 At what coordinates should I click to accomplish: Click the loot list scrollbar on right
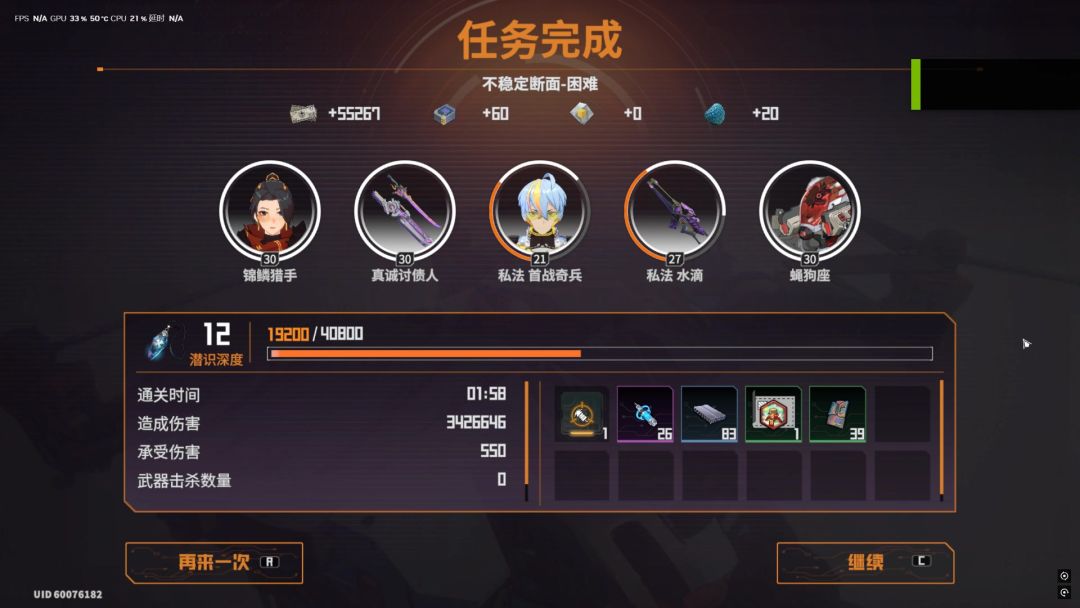942,441
